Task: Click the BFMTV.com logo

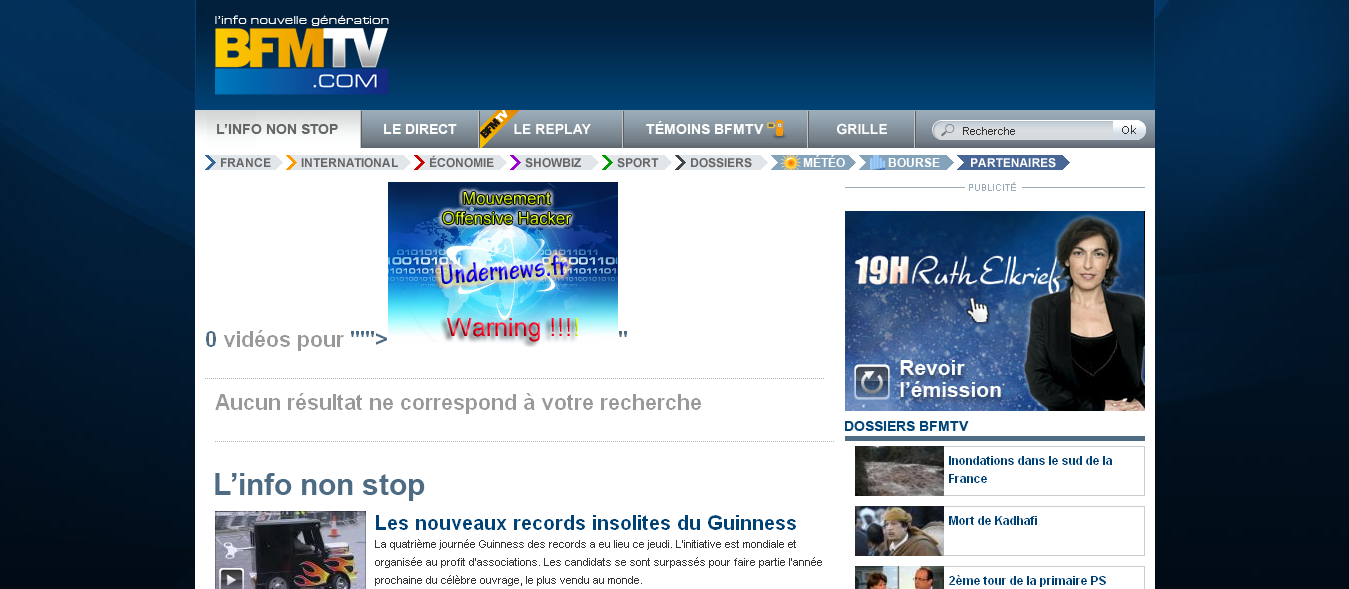Action: point(301,56)
